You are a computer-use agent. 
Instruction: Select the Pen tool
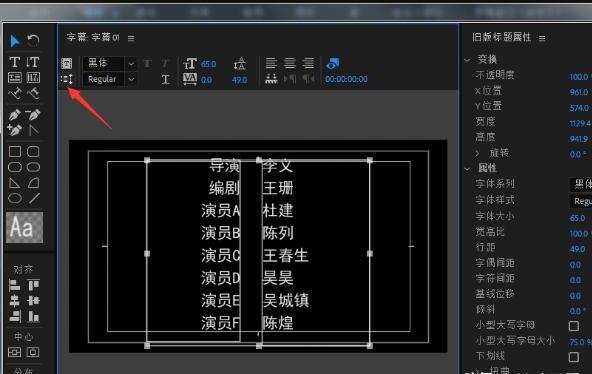point(15,114)
